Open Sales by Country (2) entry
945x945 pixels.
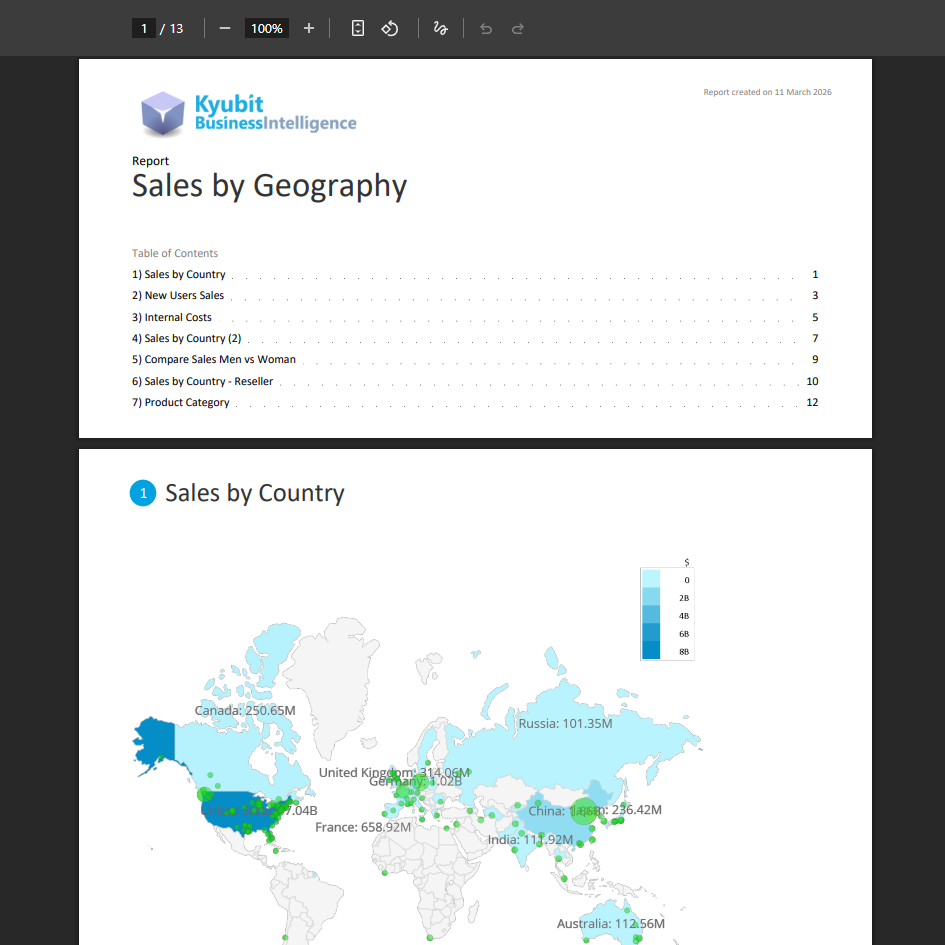192,339
